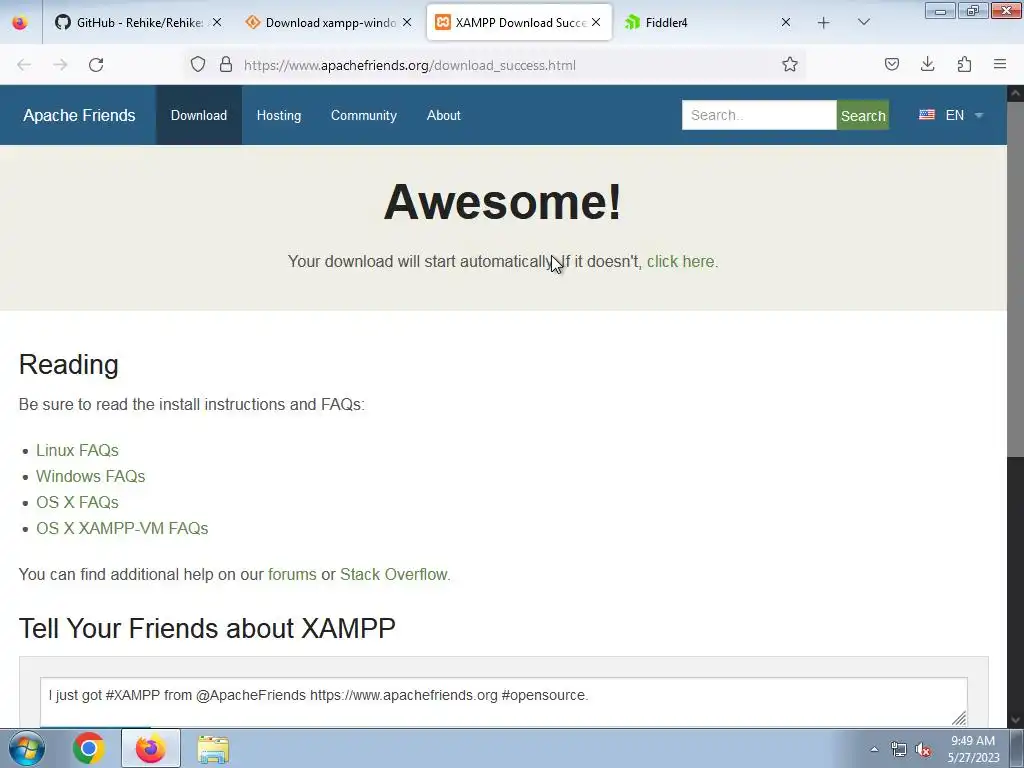1024x768 pixels.
Task: Visit the Stack Overflow link
Action: (395, 575)
